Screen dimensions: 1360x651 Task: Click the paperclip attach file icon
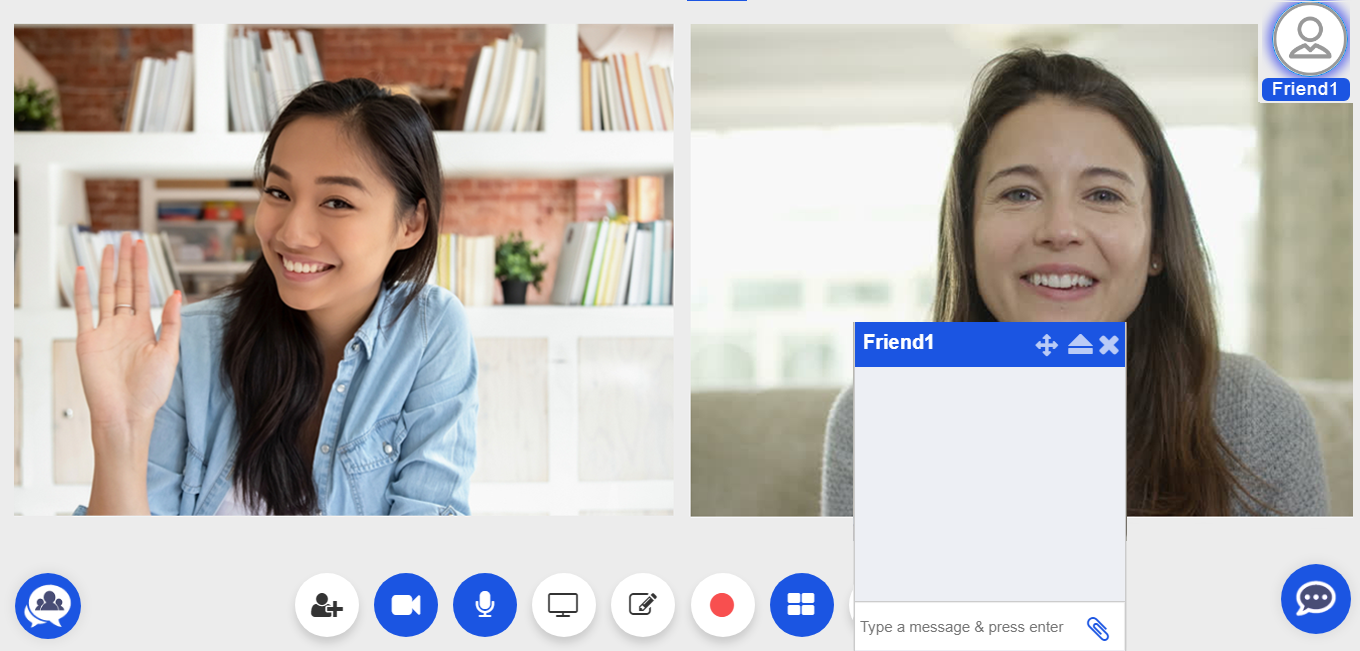pos(1097,628)
